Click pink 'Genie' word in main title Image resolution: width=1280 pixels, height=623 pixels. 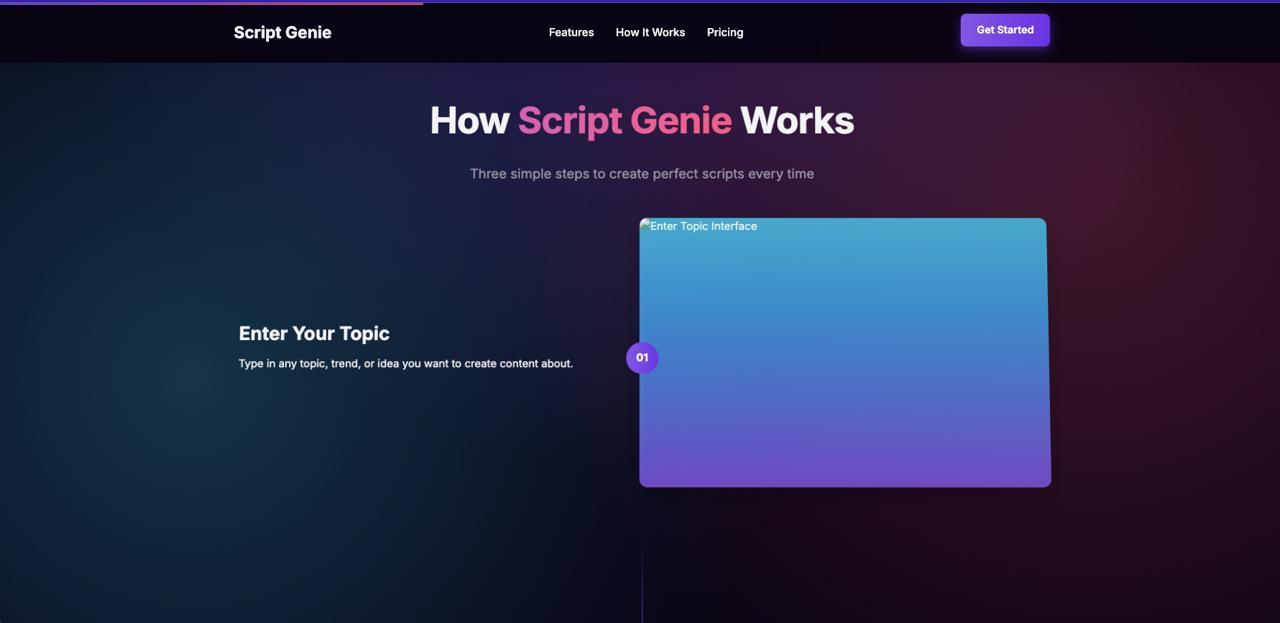[680, 121]
